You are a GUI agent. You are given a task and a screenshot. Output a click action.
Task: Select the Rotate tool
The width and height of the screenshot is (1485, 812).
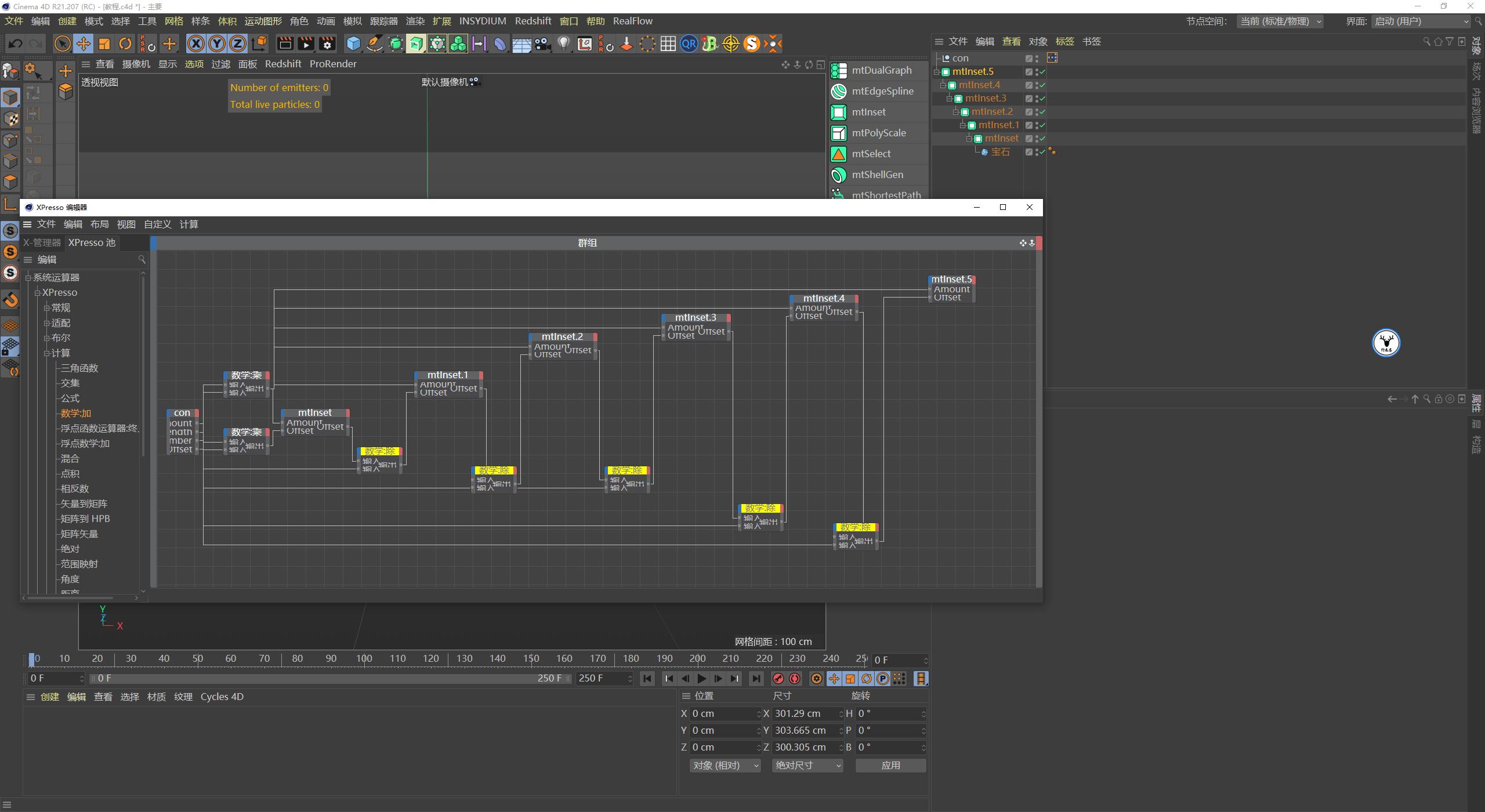click(x=125, y=43)
